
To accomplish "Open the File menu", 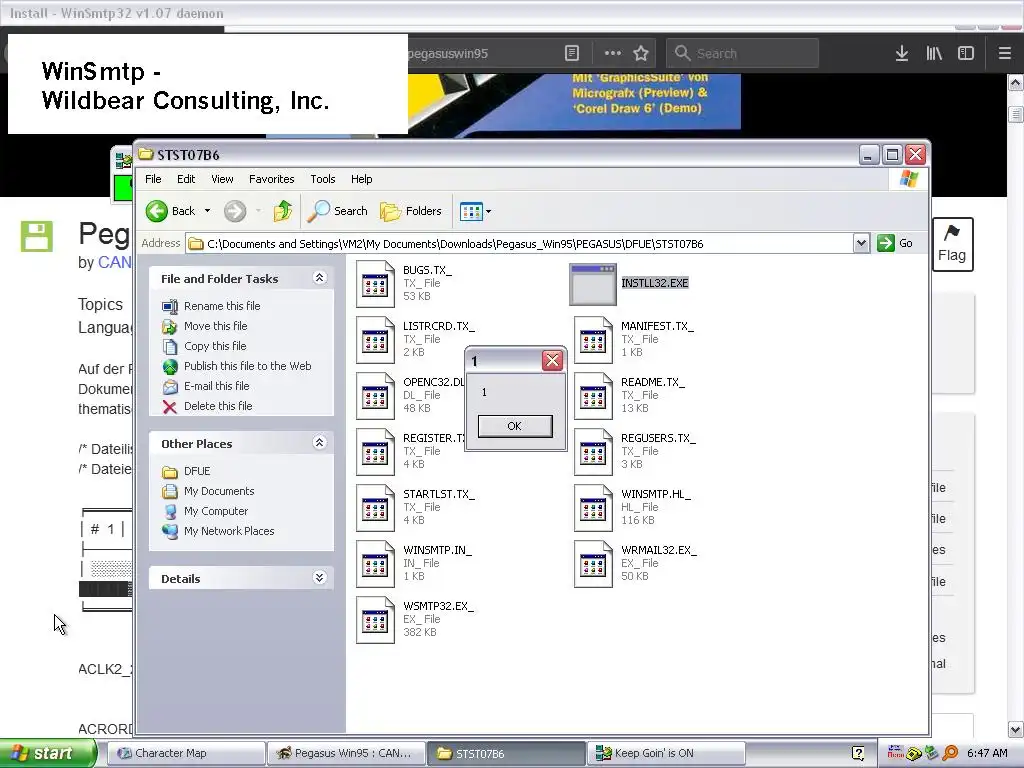I will (x=153, y=179).
